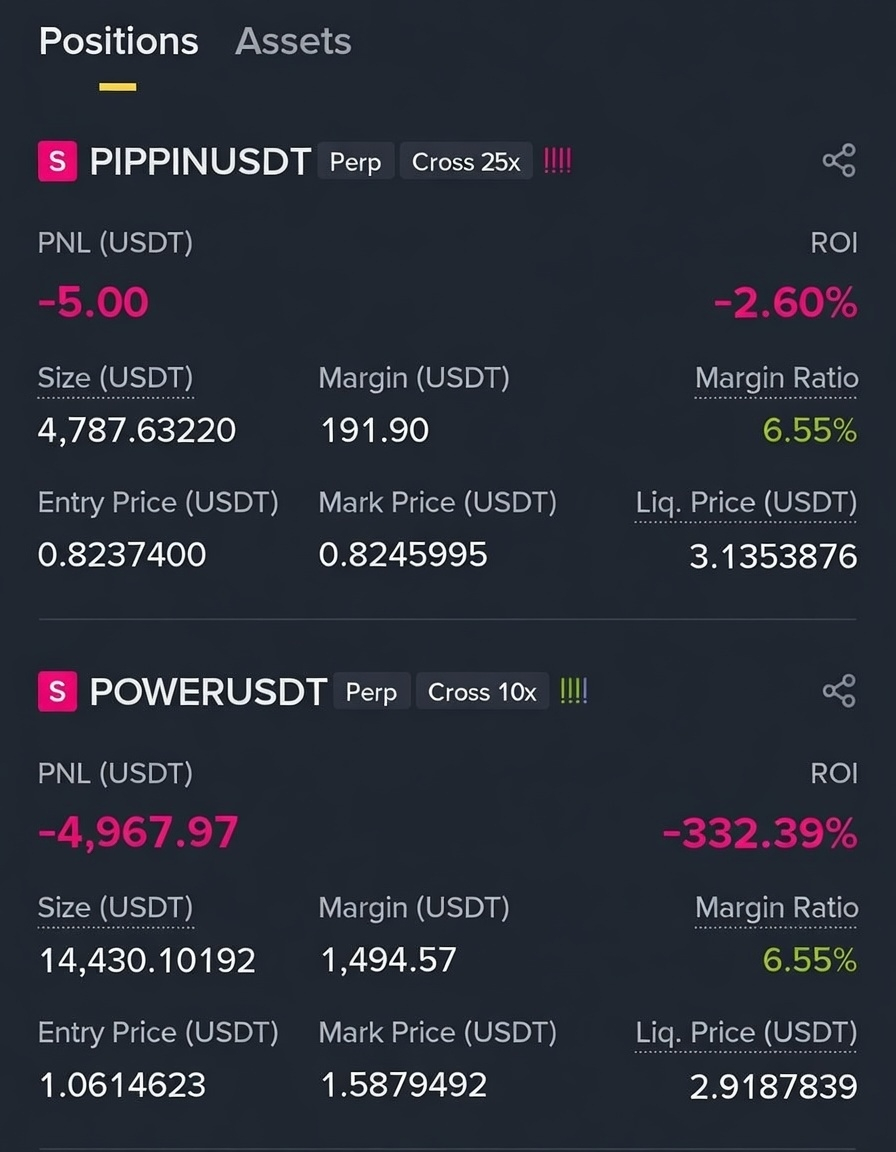The width and height of the screenshot is (896, 1152).
Task: Tap the Margin Ratio label under PIPPINUSDT
Action: pos(776,378)
